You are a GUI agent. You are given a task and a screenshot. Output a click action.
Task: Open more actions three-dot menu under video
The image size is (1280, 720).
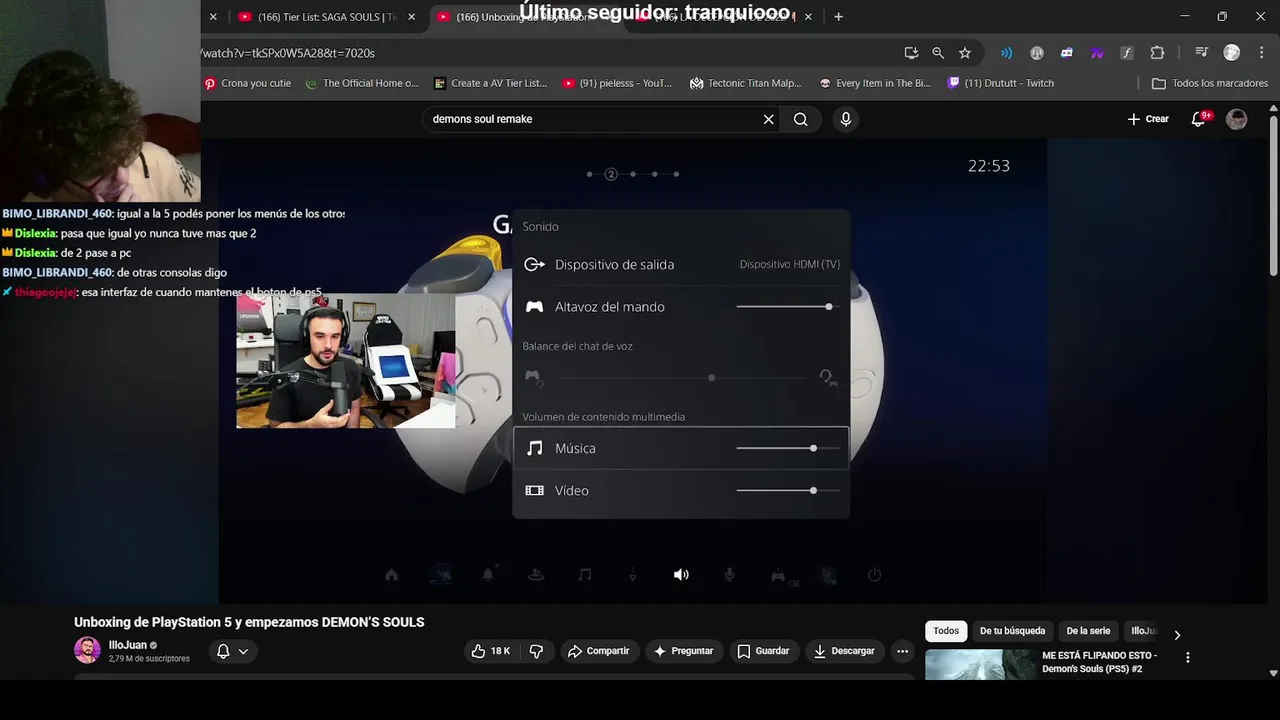pyautogui.click(x=902, y=651)
